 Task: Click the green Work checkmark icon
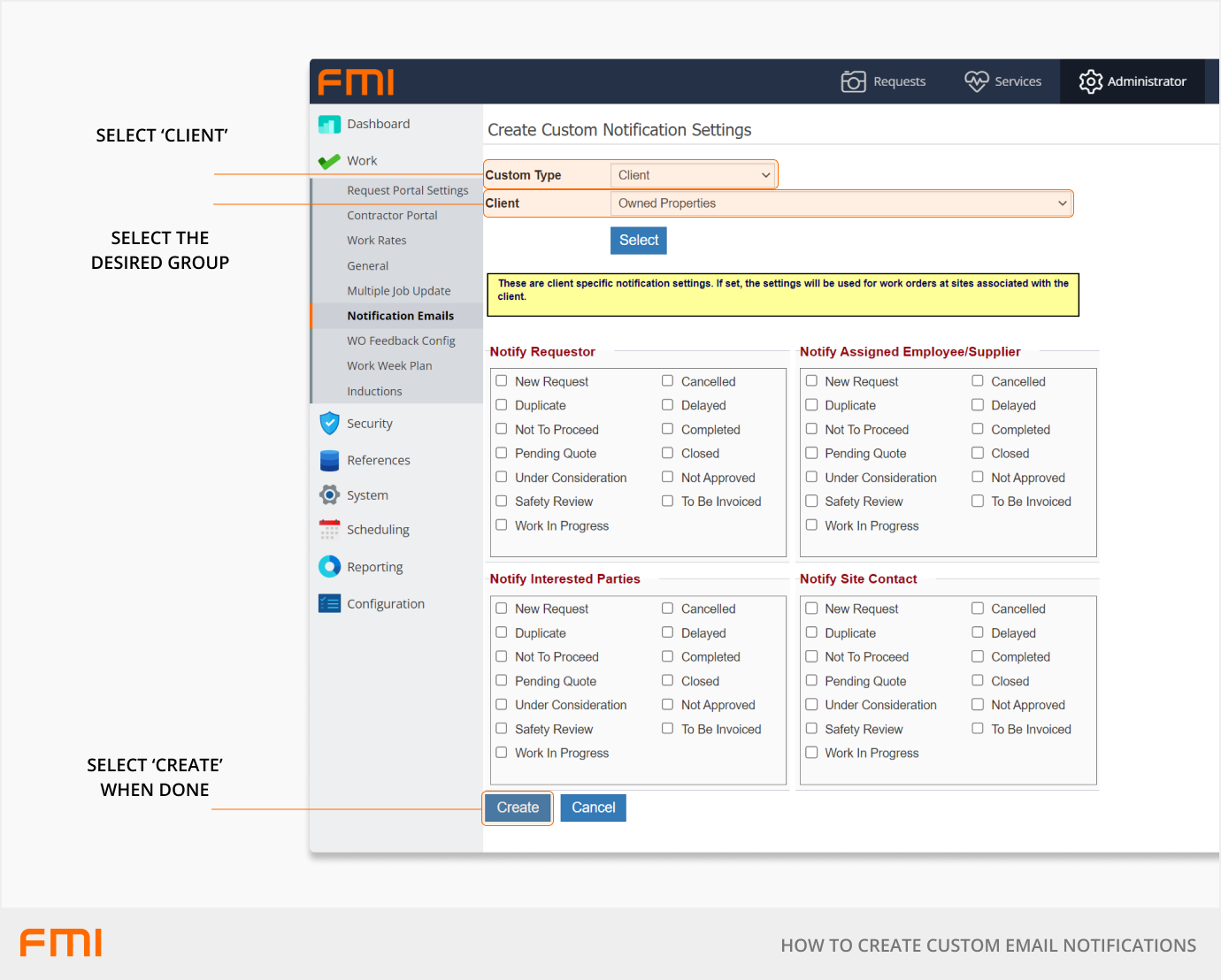329,162
